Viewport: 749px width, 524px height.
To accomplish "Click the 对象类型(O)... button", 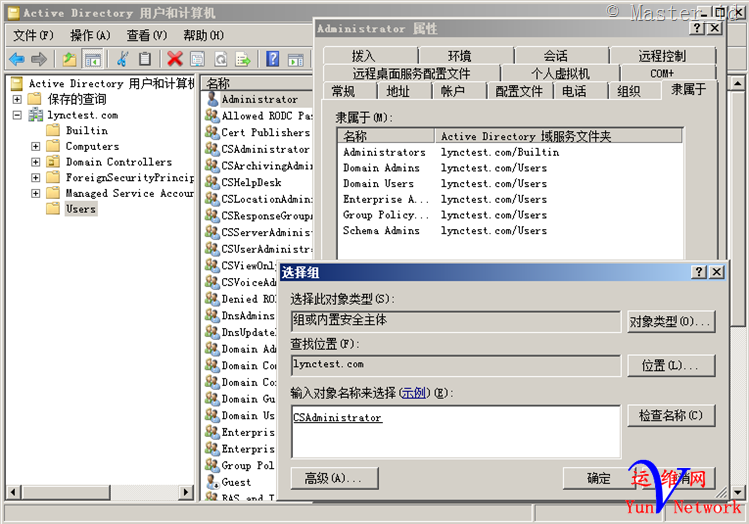I will coord(671,321).
